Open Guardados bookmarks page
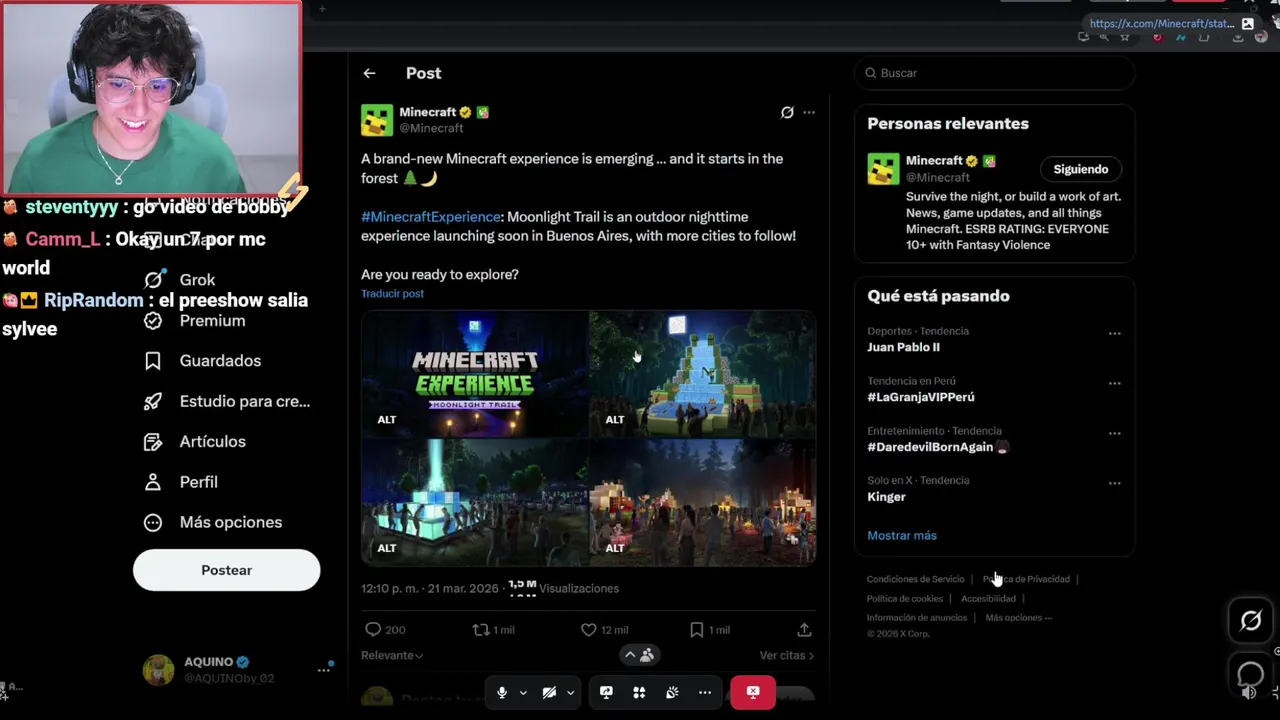The width and height of the screenshot is (1280, 720). [202, 361]
